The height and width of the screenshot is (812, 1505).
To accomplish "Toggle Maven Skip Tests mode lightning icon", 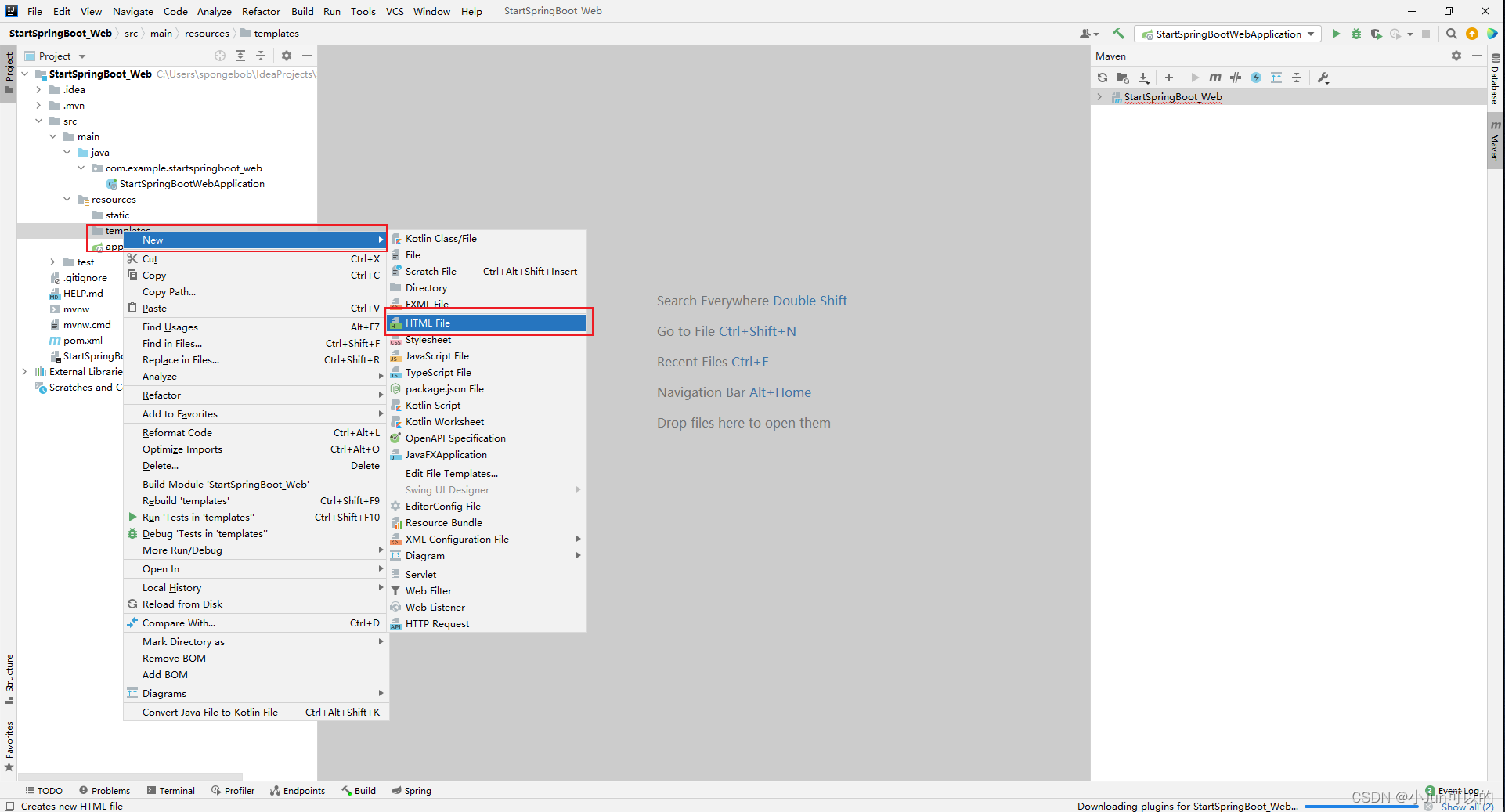I will pyautogui.click(x=1256, y=78).
